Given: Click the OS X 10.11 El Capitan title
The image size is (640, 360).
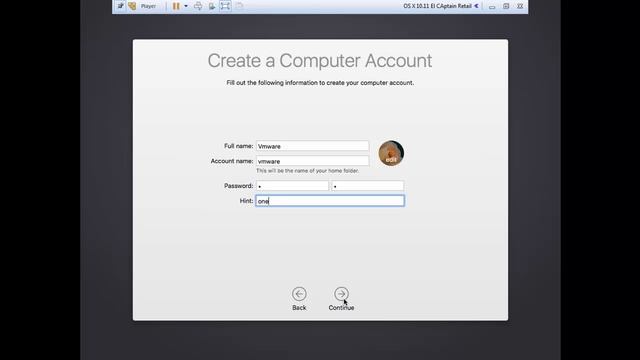Looking at the screenshot, I should coord(437,6).
